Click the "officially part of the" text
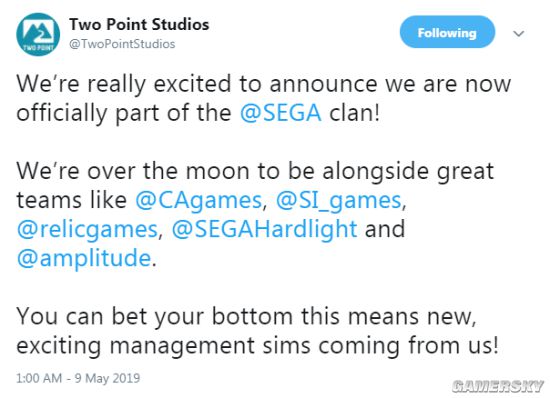Image resolution: width=550 pixels, height=398 pixels. (x=124, y=113)
